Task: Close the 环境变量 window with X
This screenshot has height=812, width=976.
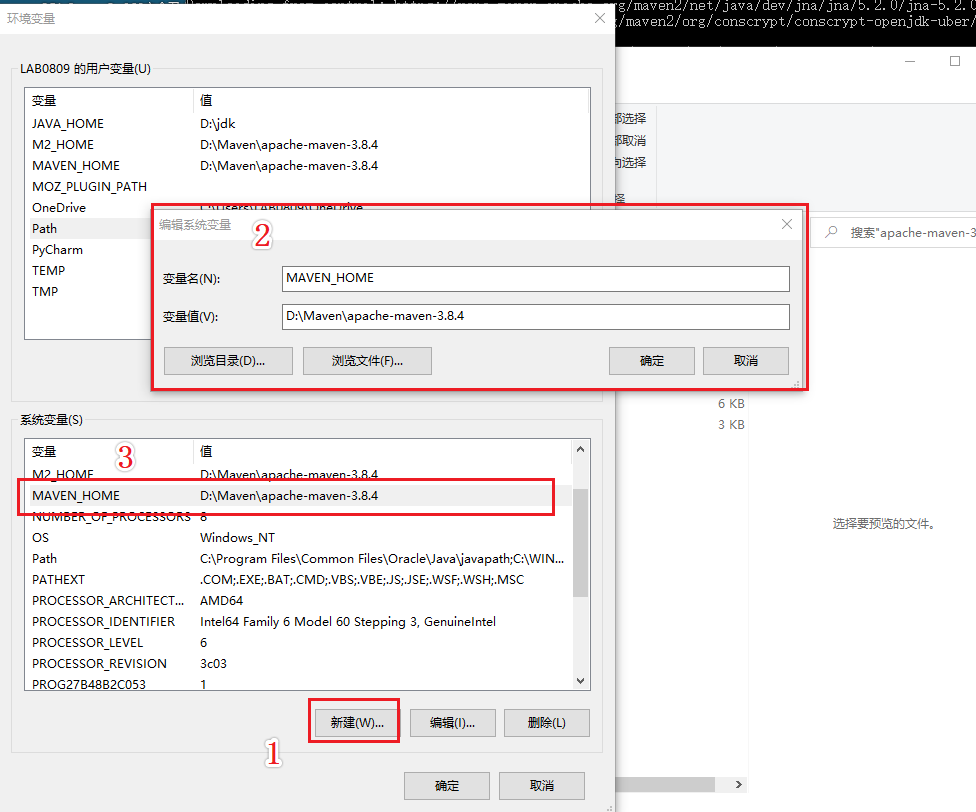Action: [600, 18]
